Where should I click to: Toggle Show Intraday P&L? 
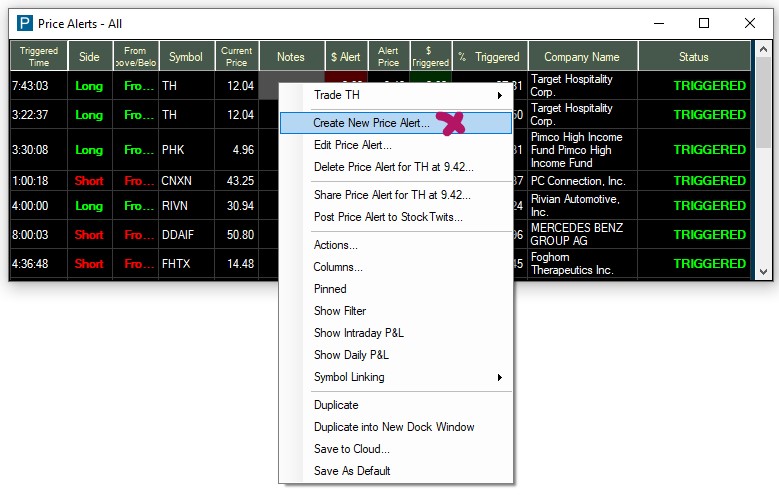click(358, 333)
